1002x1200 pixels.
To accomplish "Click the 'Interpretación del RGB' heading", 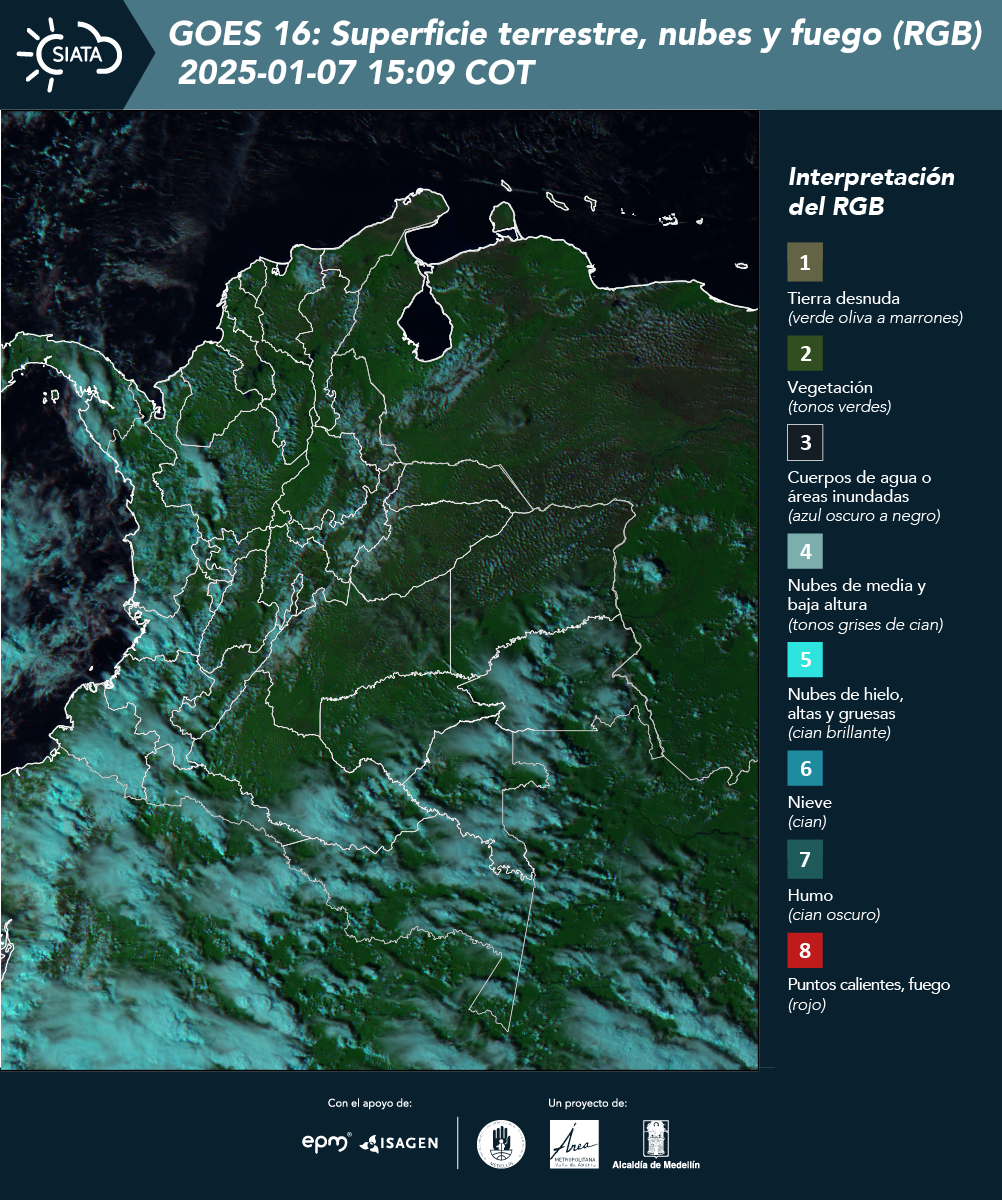I will click(x=871, y=191).
